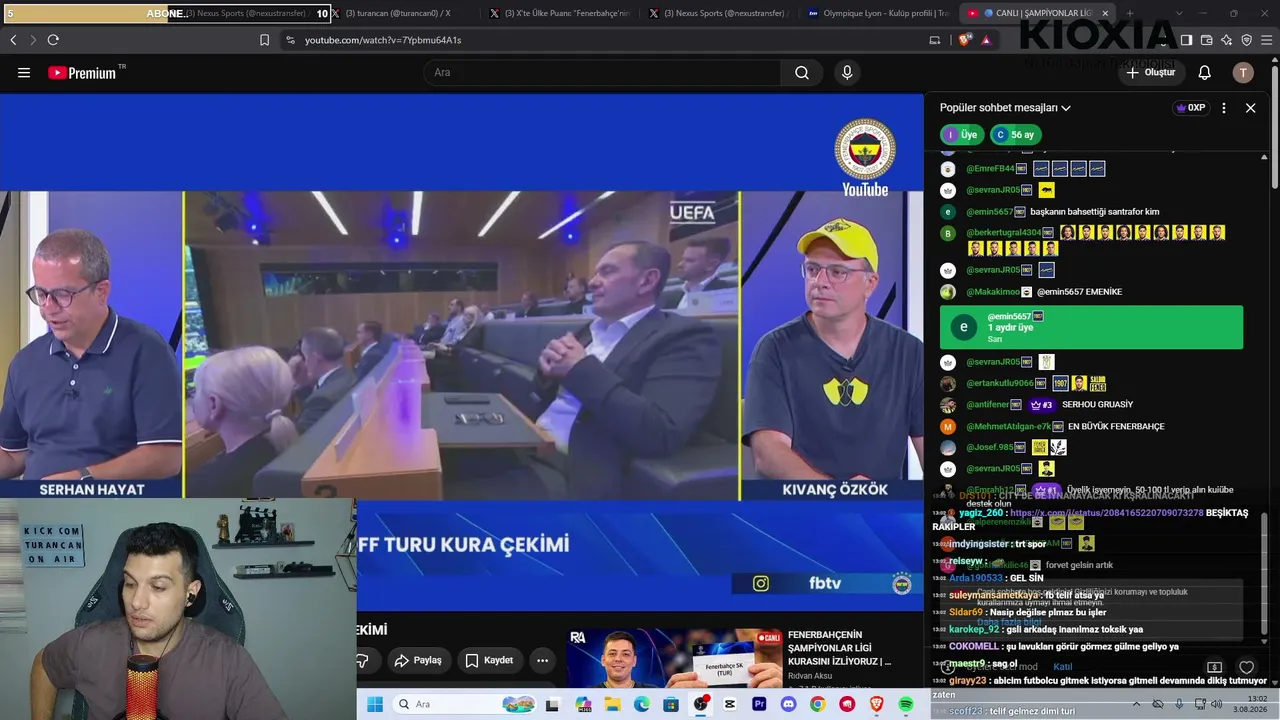Send a heart reaction in chat

point(1246,667)
